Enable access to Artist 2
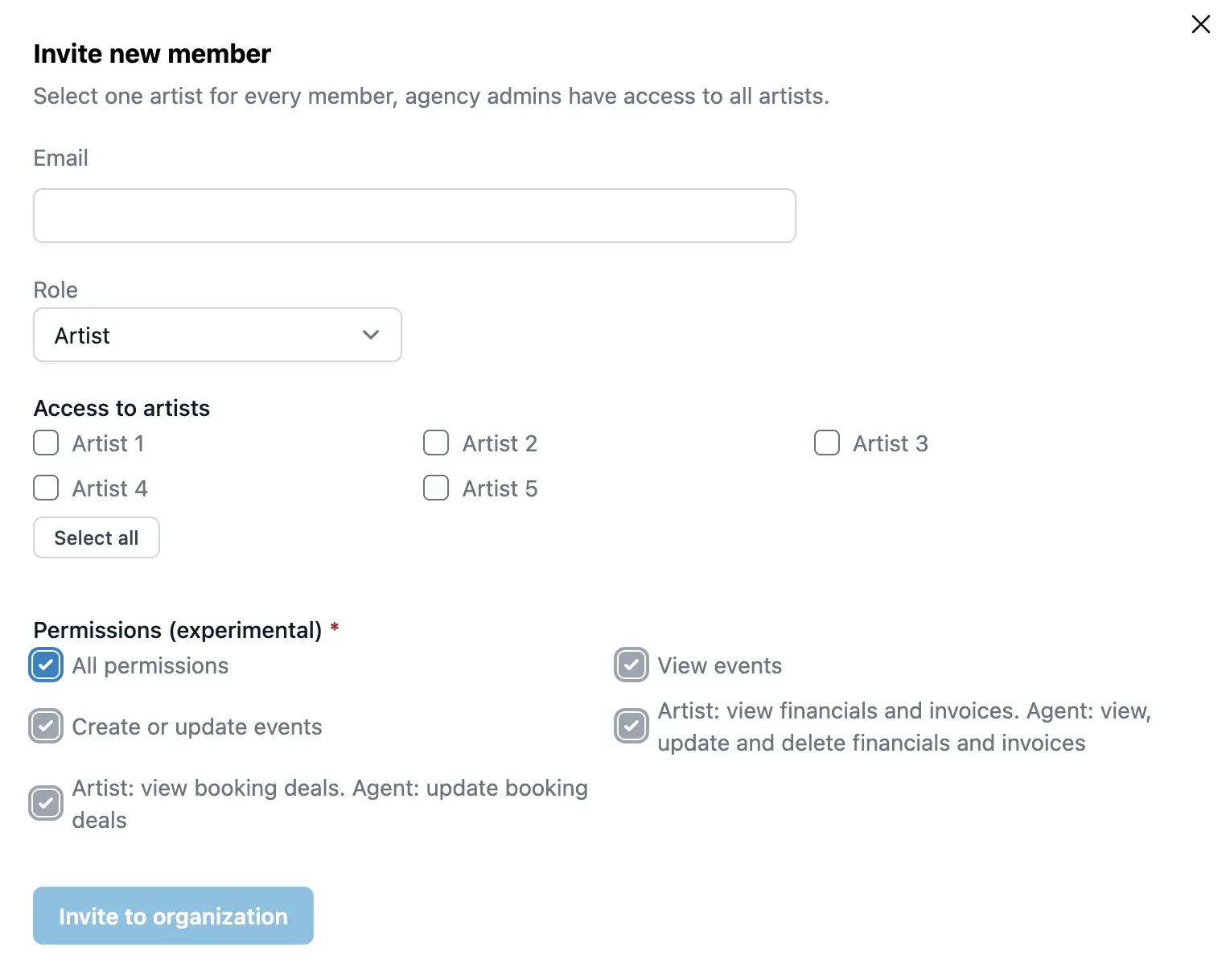 (436, 443)
